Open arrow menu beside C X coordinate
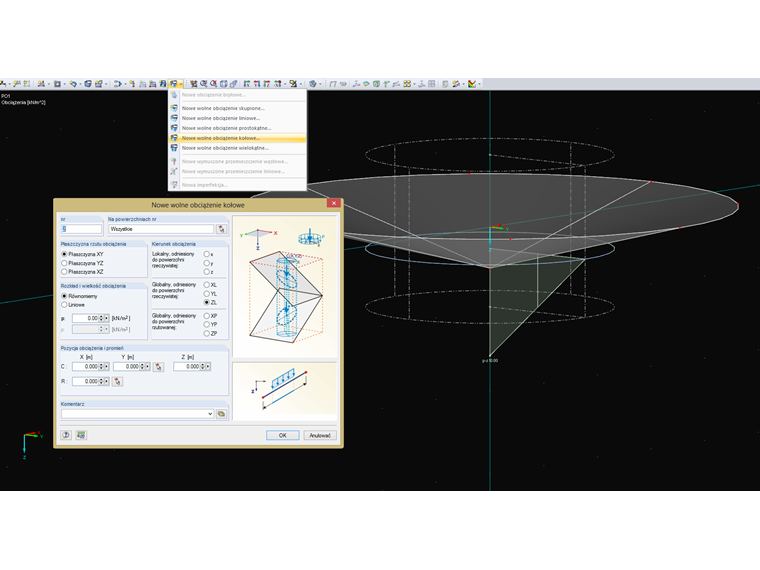760x570 pixels. click(107, 367)
